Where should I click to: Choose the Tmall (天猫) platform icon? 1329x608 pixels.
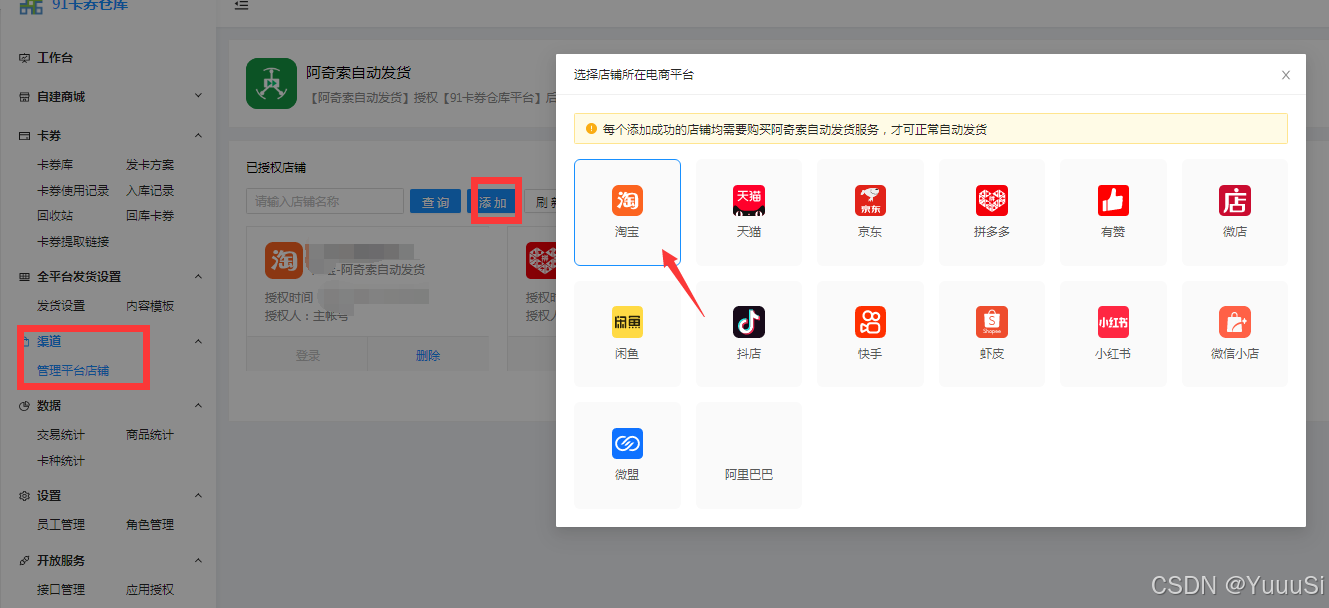(748, 200)
